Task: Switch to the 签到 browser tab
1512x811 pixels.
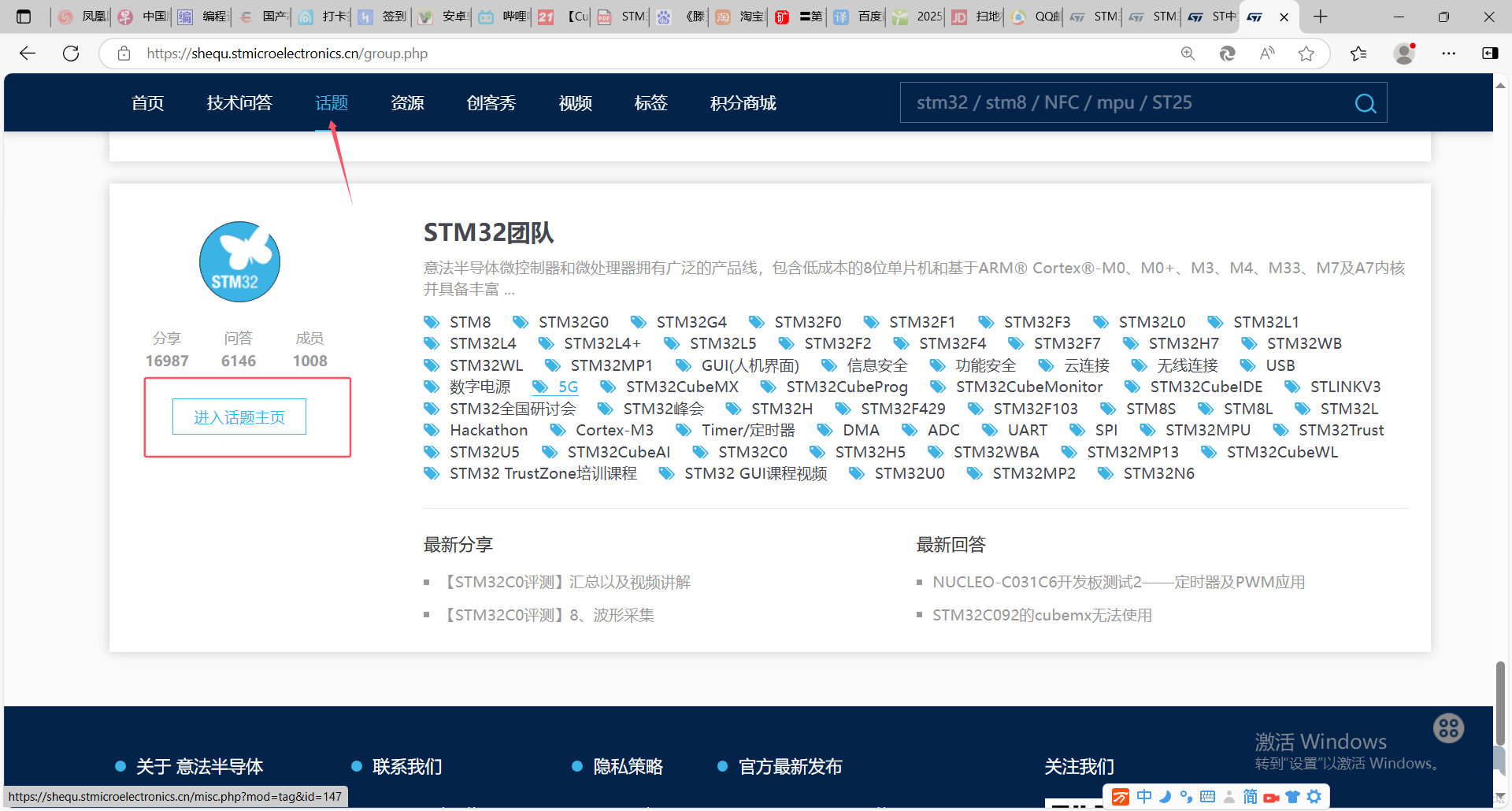Action: [x=382, y=17]
